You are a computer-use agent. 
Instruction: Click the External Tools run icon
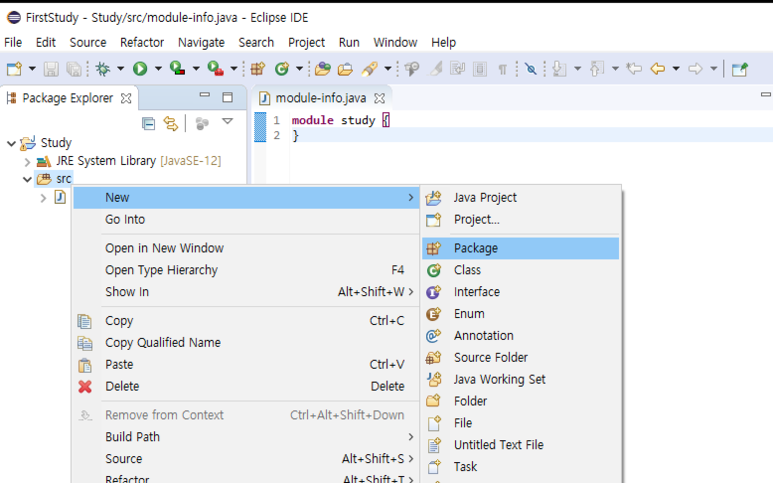[215, 69]
